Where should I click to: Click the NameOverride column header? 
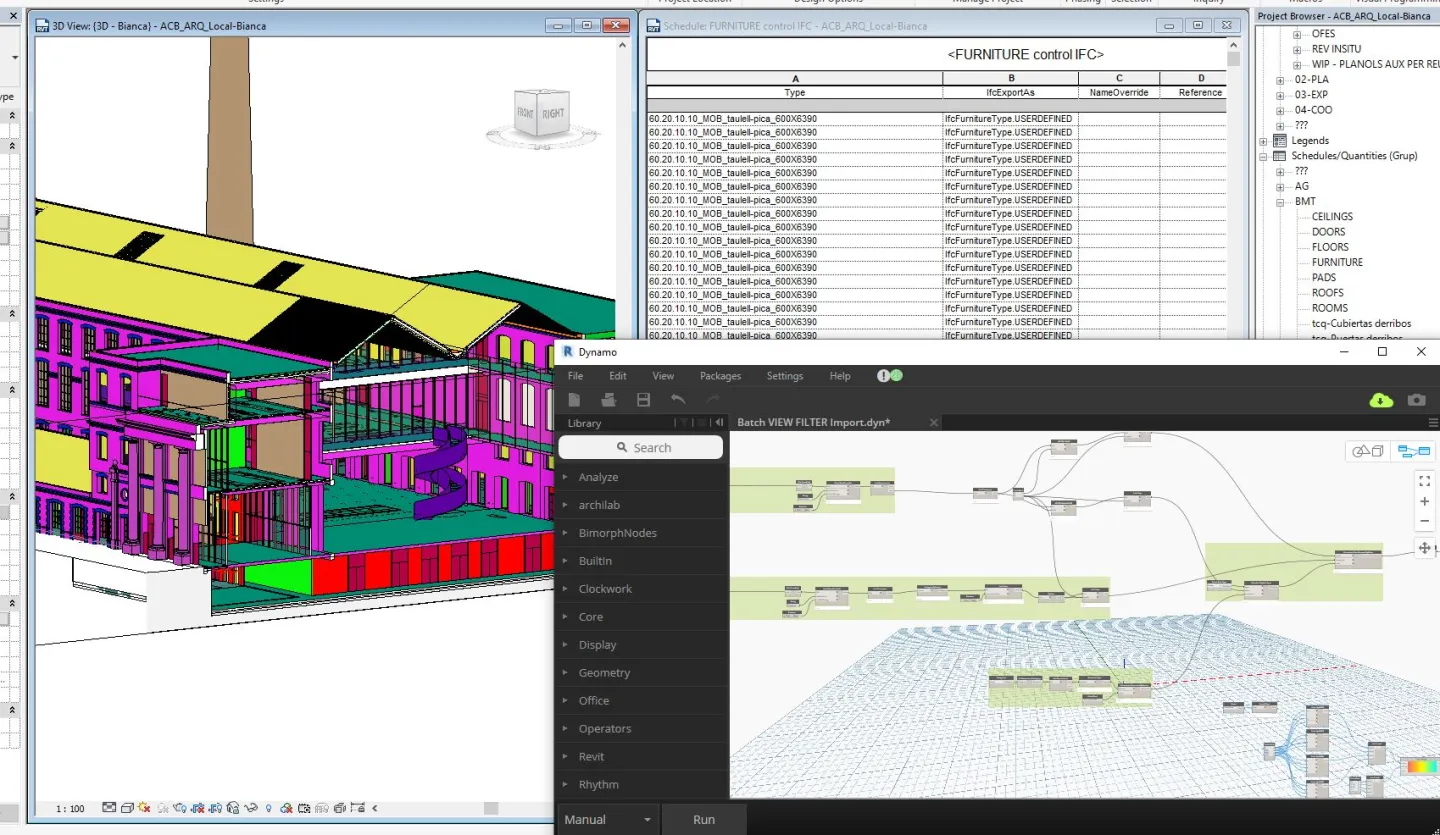1119,92
